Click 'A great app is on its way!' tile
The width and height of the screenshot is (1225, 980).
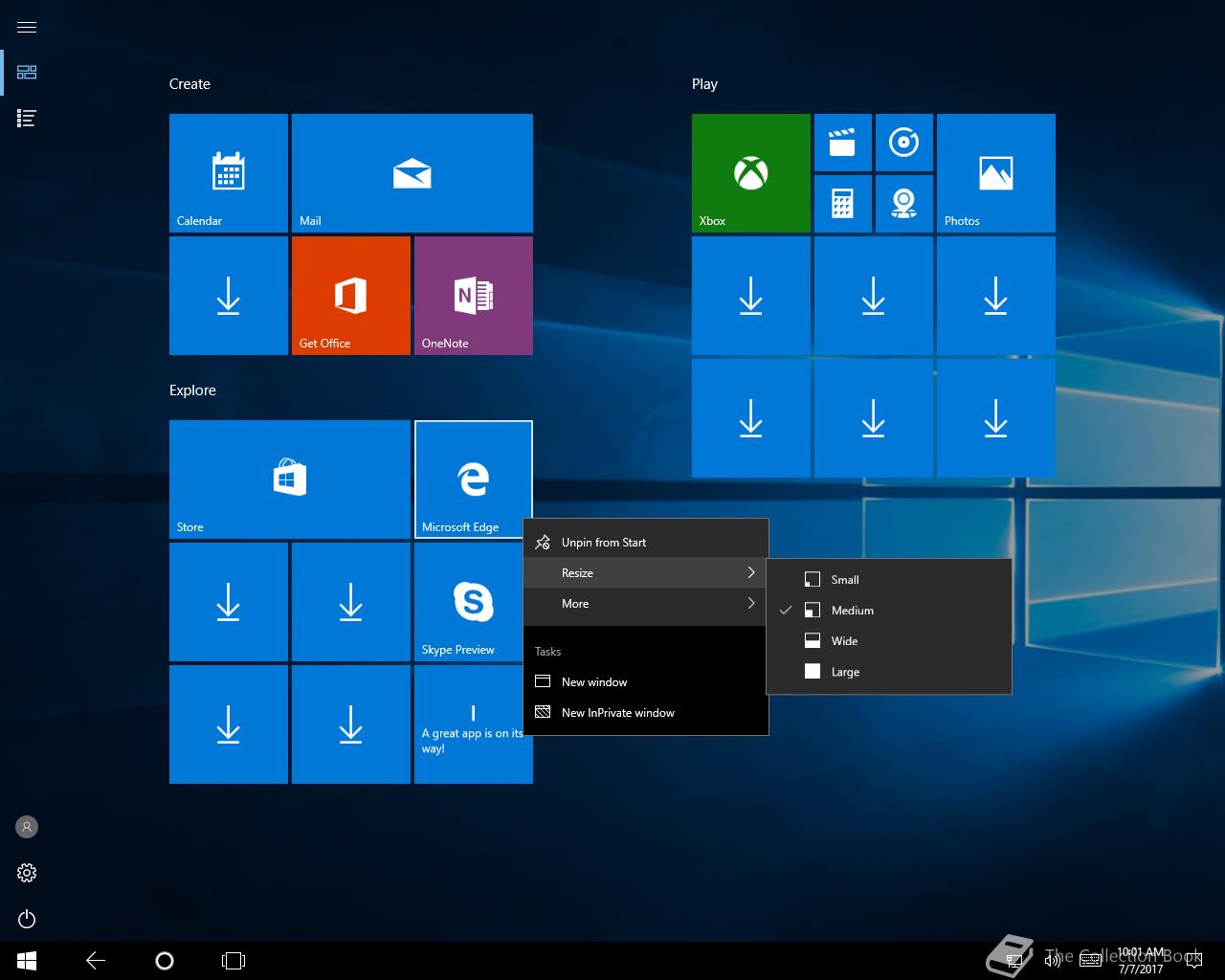[x=474, y=724]
